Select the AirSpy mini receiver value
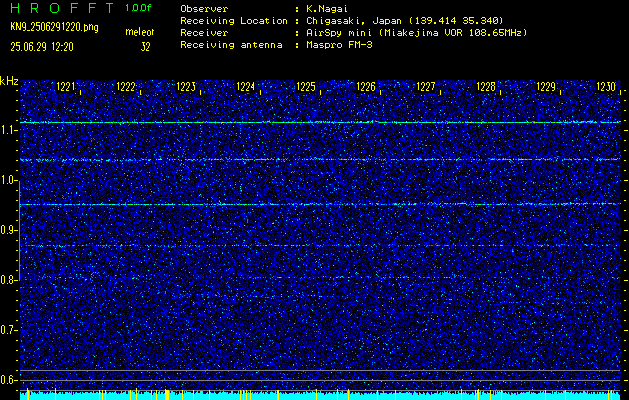The image size is (629, 400). (x=416, y=32)
